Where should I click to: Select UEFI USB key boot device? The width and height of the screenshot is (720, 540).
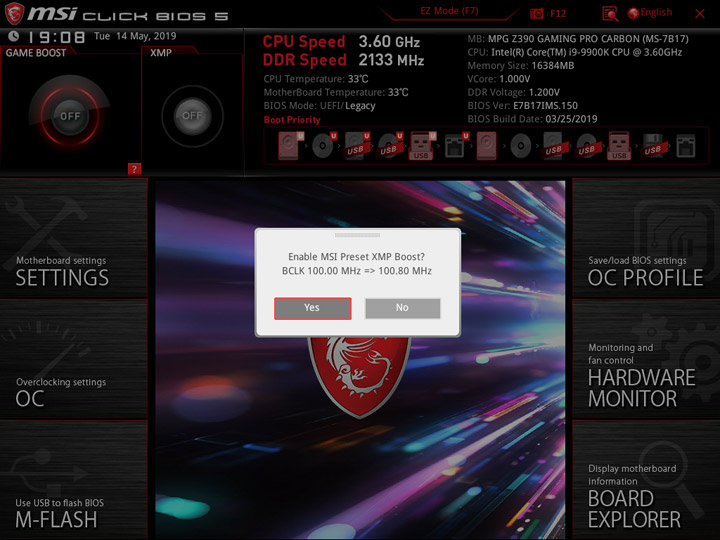422,146
